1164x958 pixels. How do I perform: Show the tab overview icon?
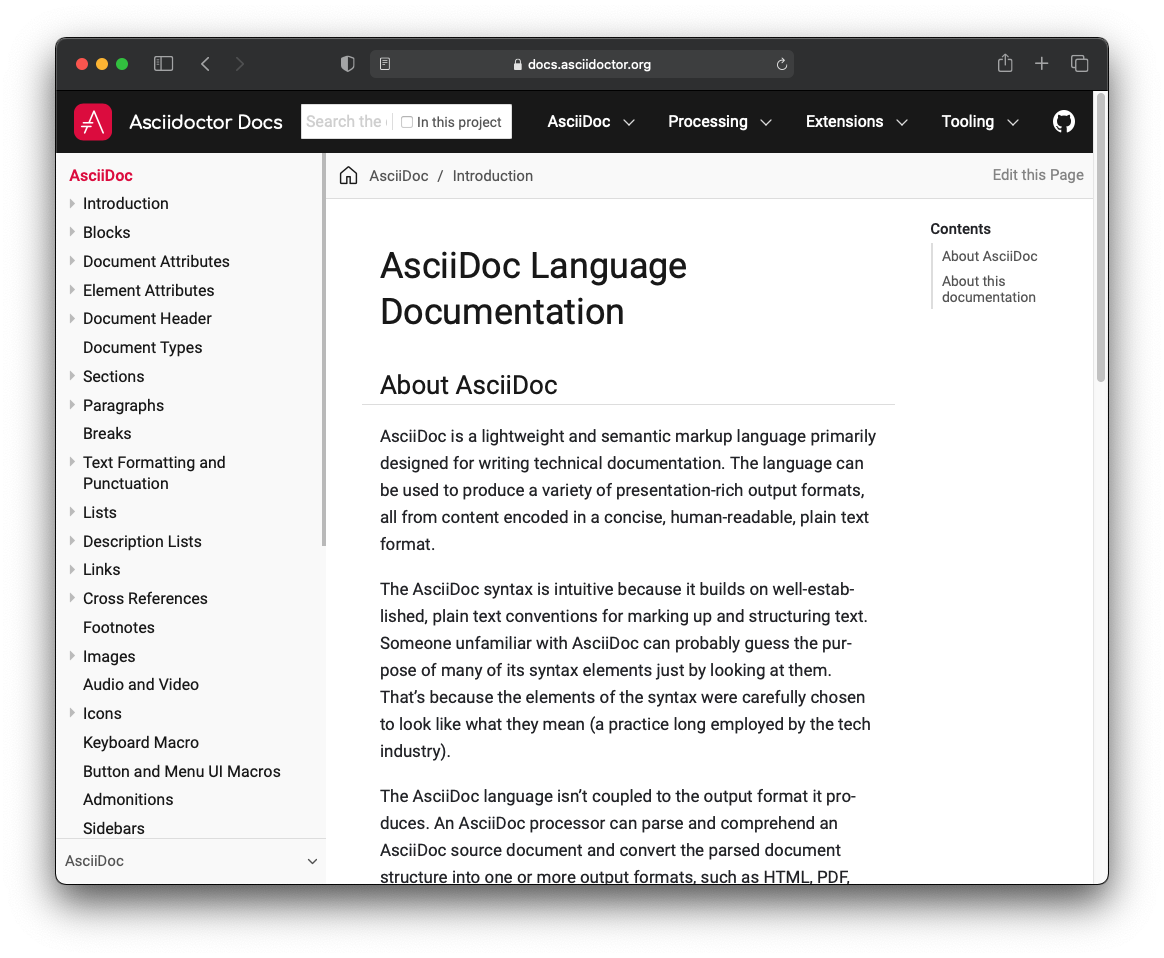click(1079, 64)
